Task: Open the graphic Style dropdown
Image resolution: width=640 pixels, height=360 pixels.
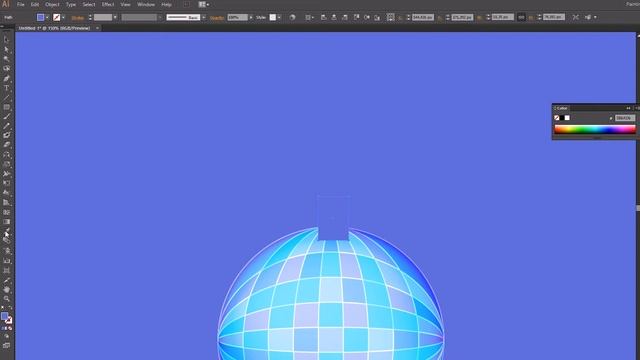Action: [279, 17]
